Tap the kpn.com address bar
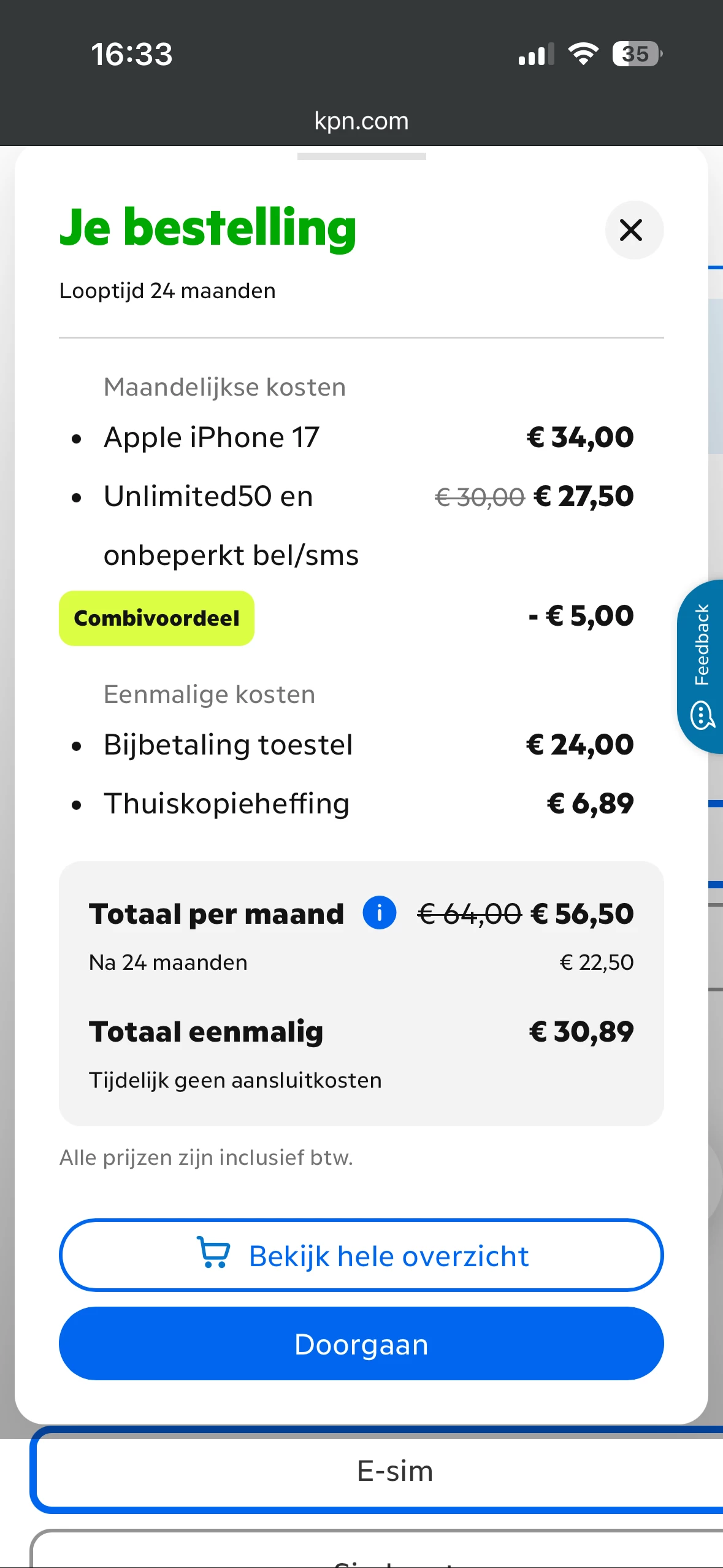Screen dimensions: 723x1568 pyautogui.click(x=361, y=121)
